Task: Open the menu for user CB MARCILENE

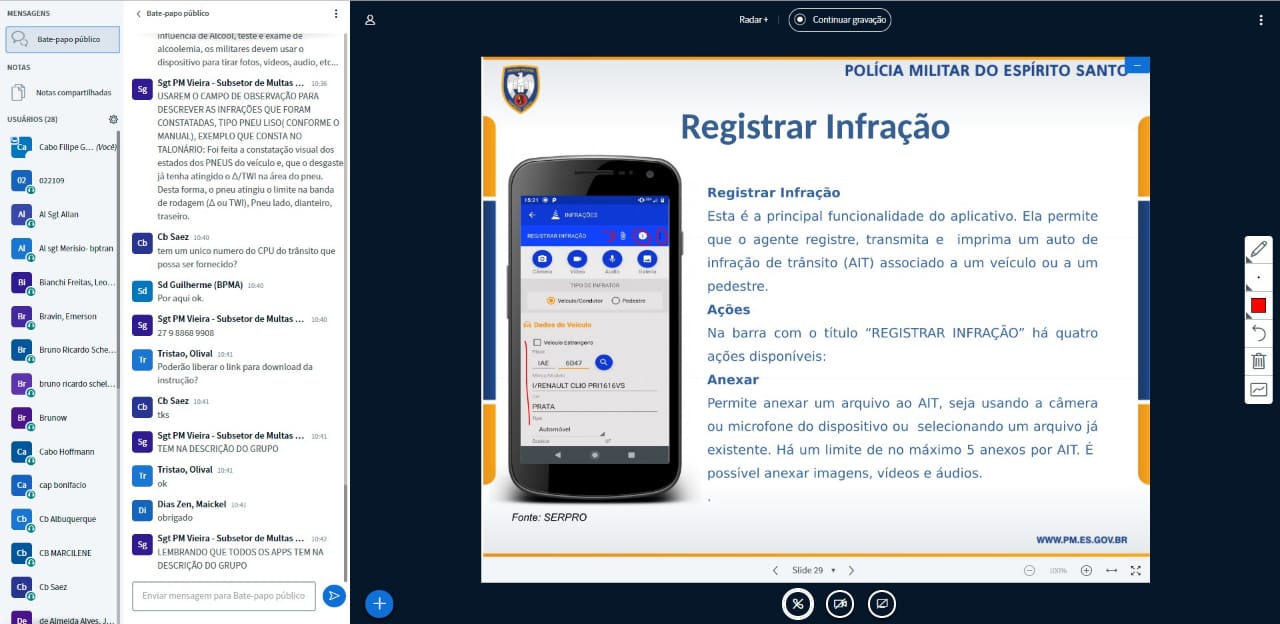Action: pyautogui.click(x=62, y=554)
